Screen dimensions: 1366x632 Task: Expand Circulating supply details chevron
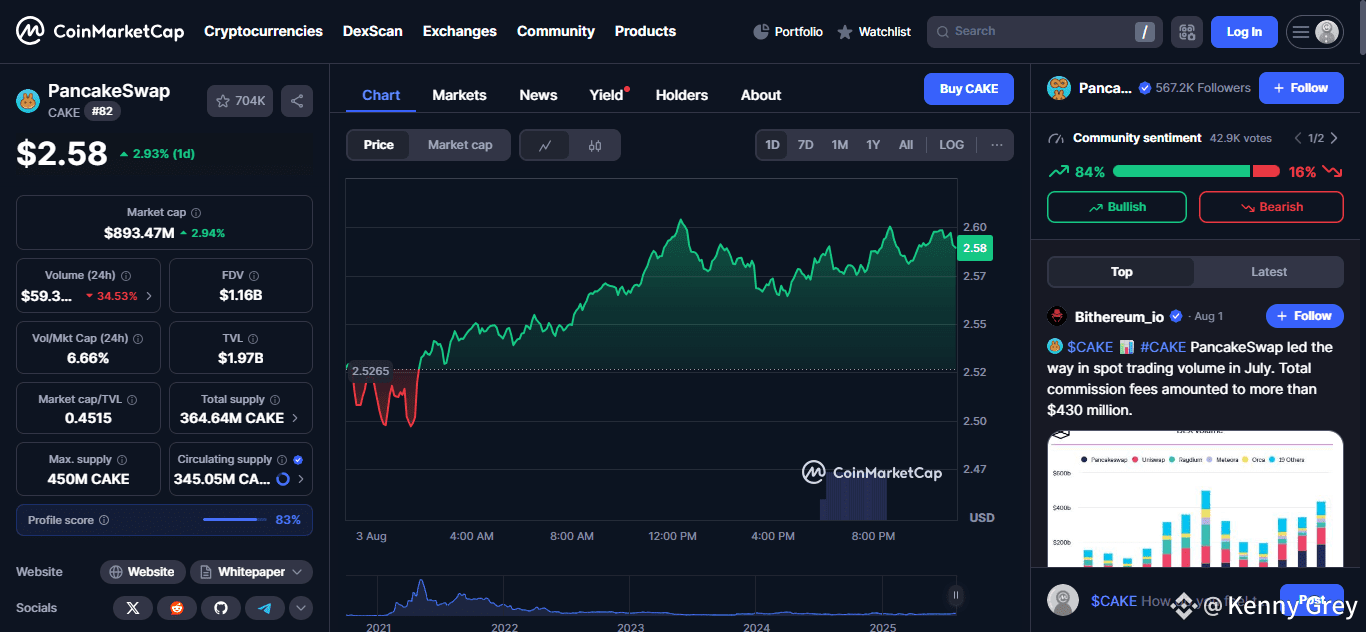[302, 479]
